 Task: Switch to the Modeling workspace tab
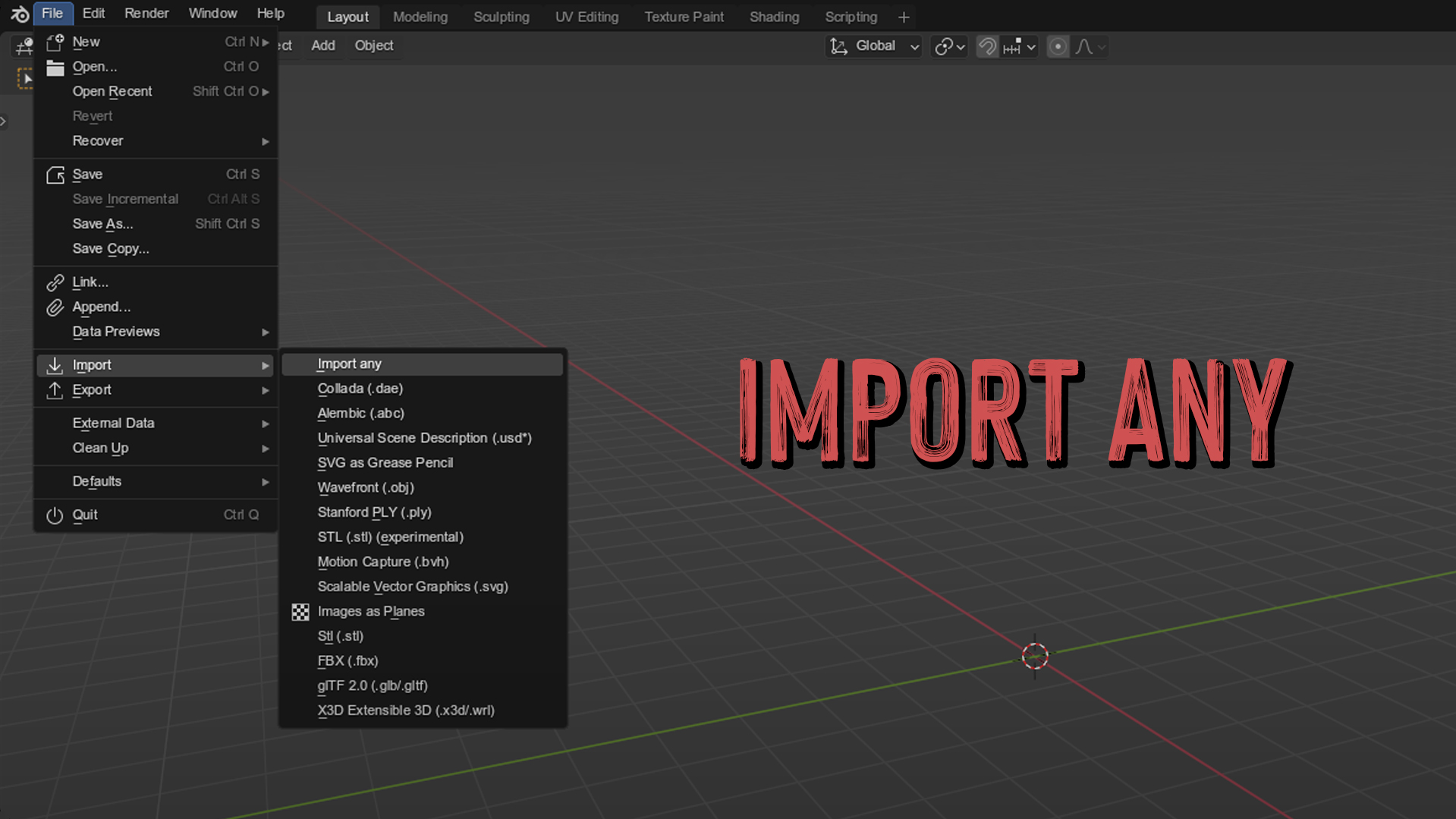[420, 16]
